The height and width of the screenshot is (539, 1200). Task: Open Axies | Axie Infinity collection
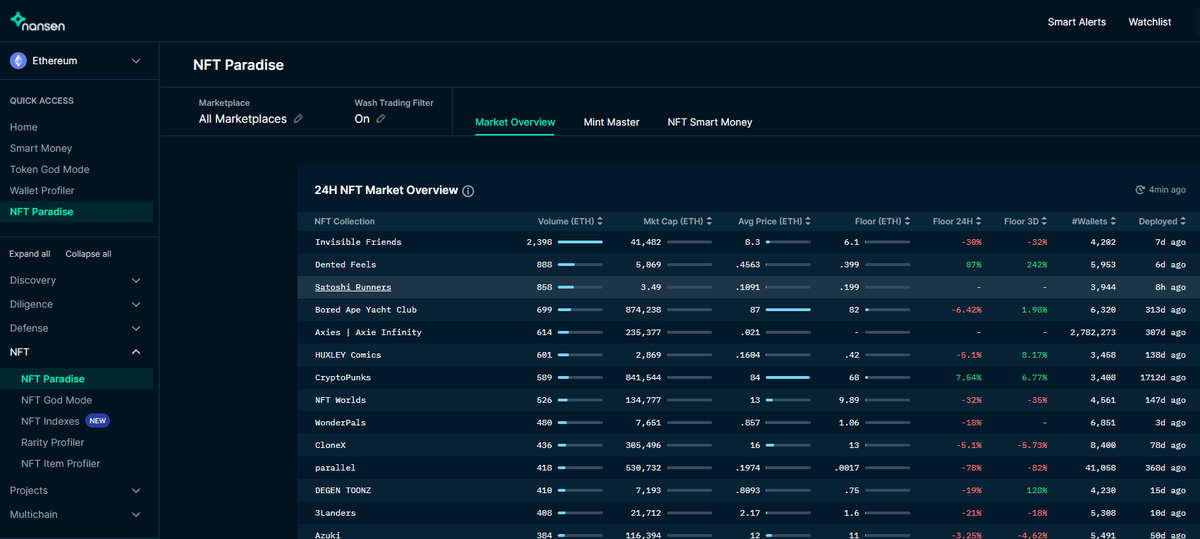368,332
